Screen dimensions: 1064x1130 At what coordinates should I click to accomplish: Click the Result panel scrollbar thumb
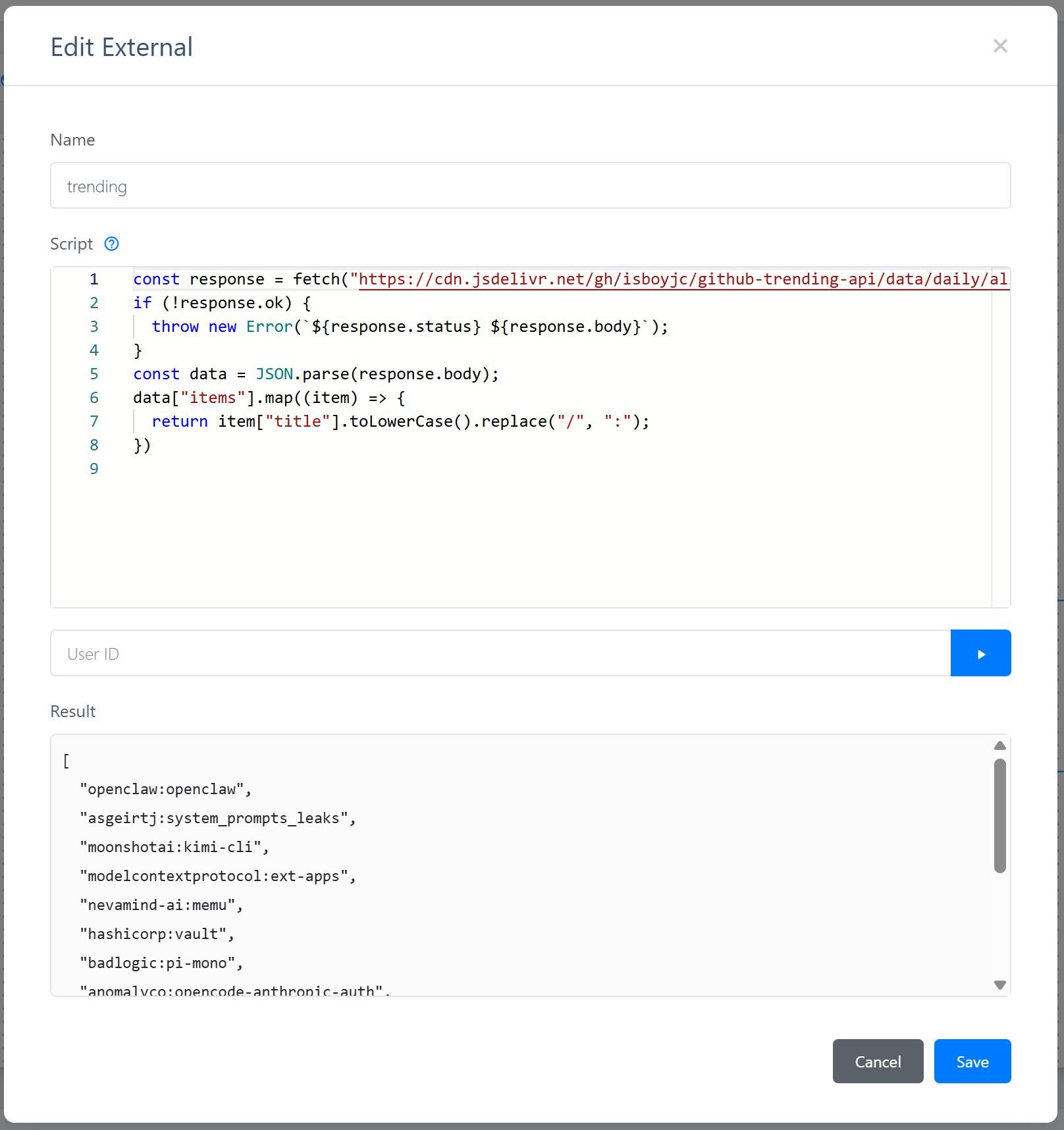coord(1000,815)
